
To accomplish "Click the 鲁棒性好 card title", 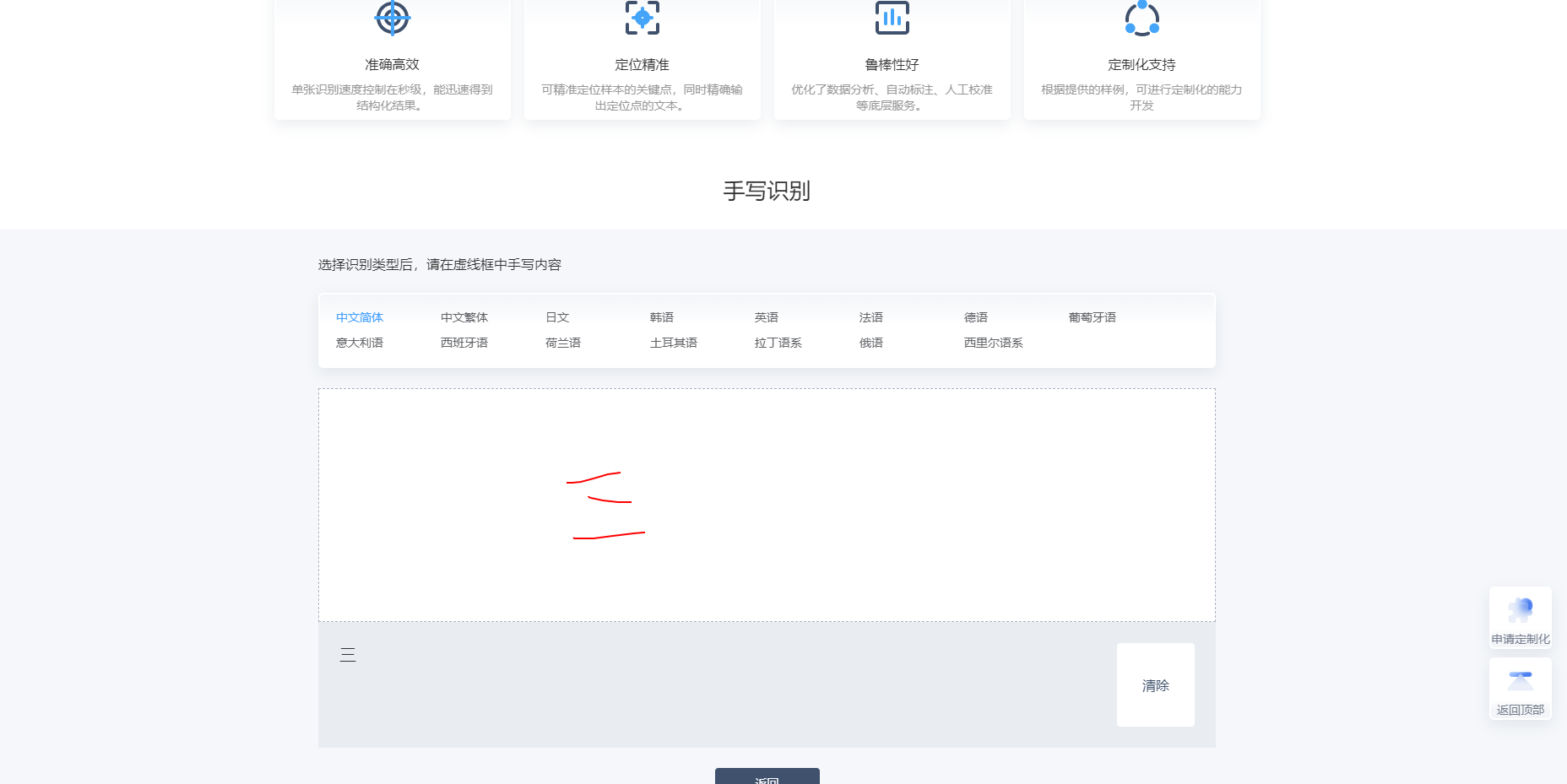I will coord(892,64).
